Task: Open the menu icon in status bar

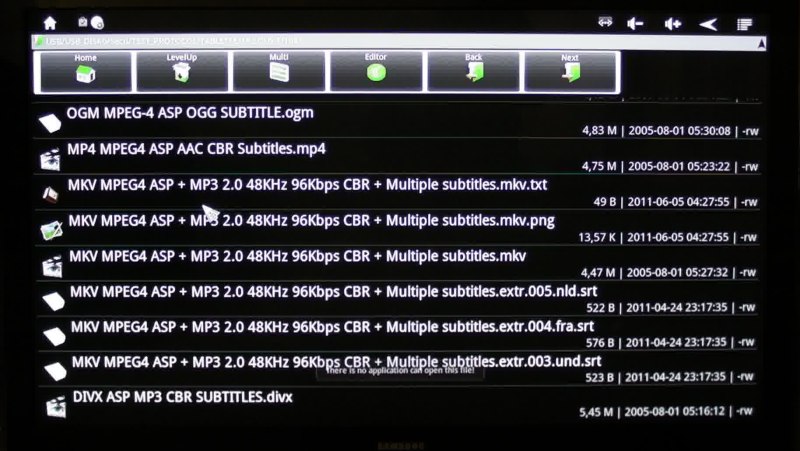Action: (744, 24)
